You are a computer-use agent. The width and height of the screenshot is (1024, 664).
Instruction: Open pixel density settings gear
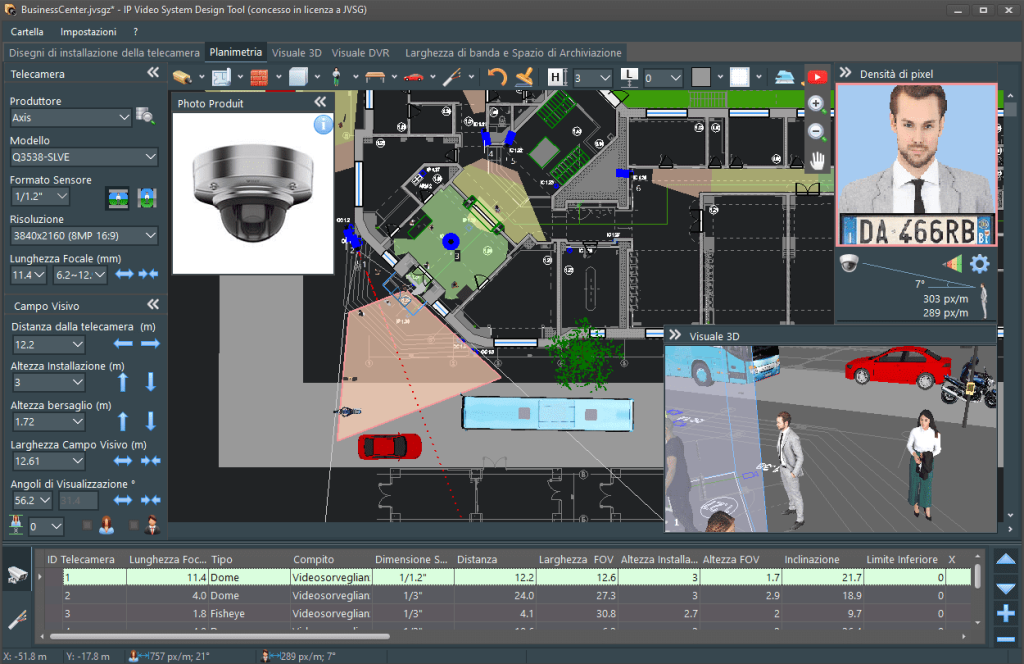point(980,264)
